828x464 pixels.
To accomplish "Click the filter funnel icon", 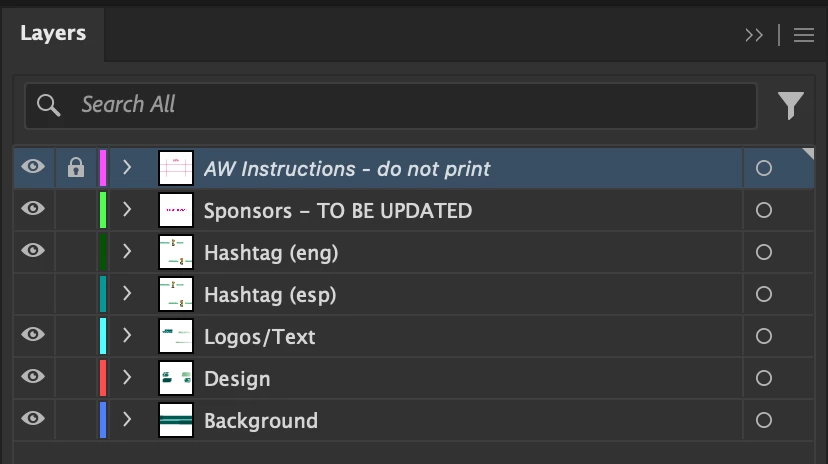I will click(791, 105).
